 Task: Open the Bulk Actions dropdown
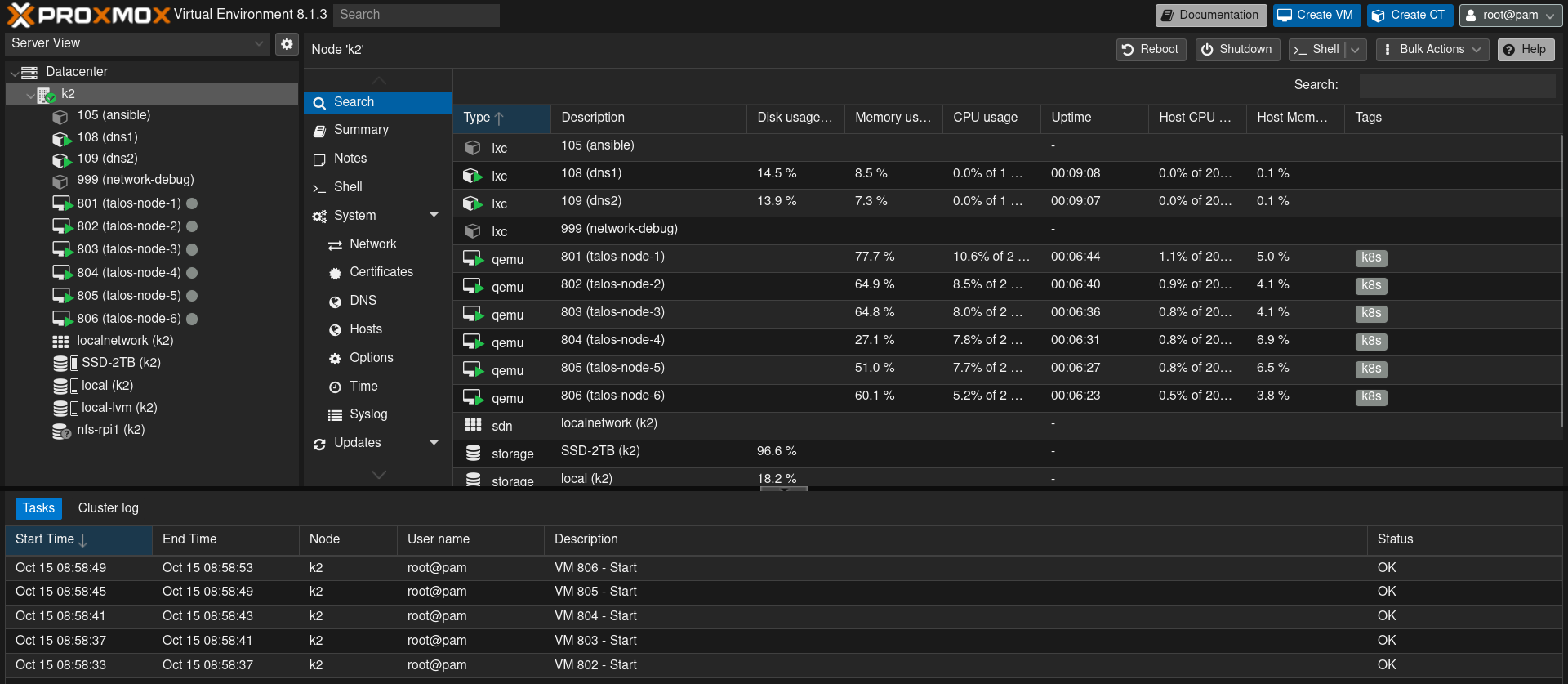1432,50
